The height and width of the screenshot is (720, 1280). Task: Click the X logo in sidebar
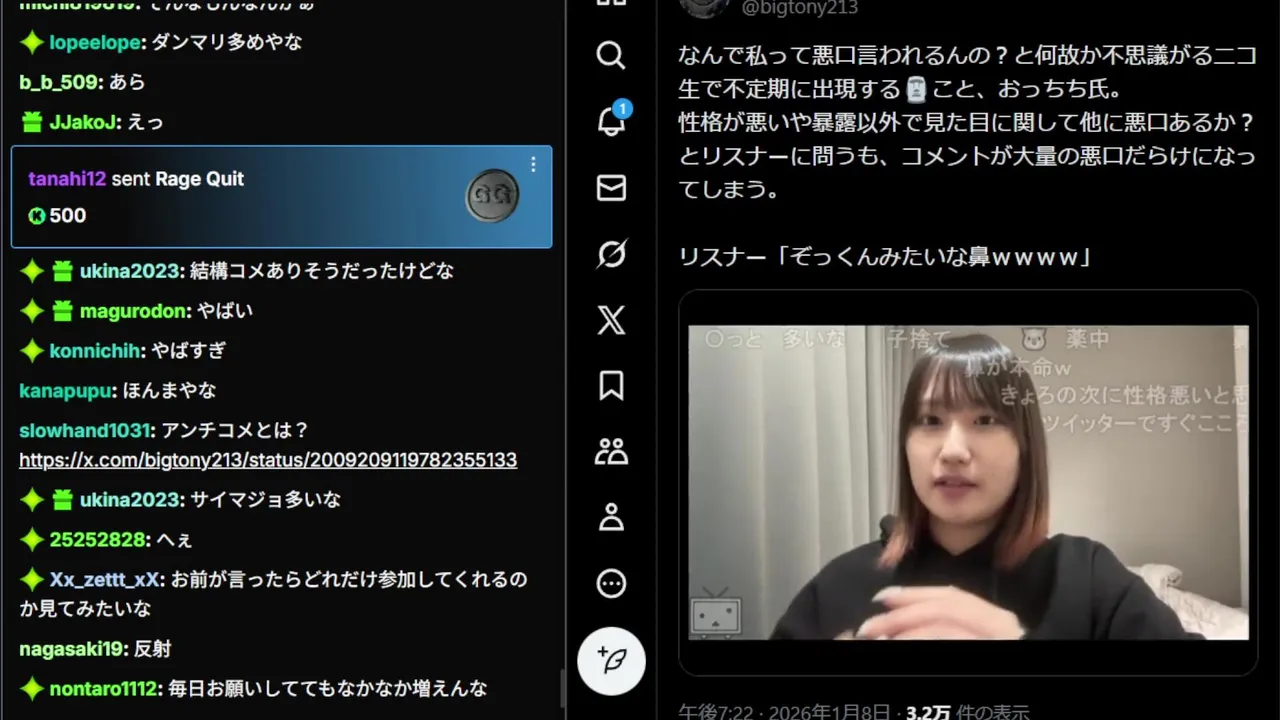tap(611, 320)
